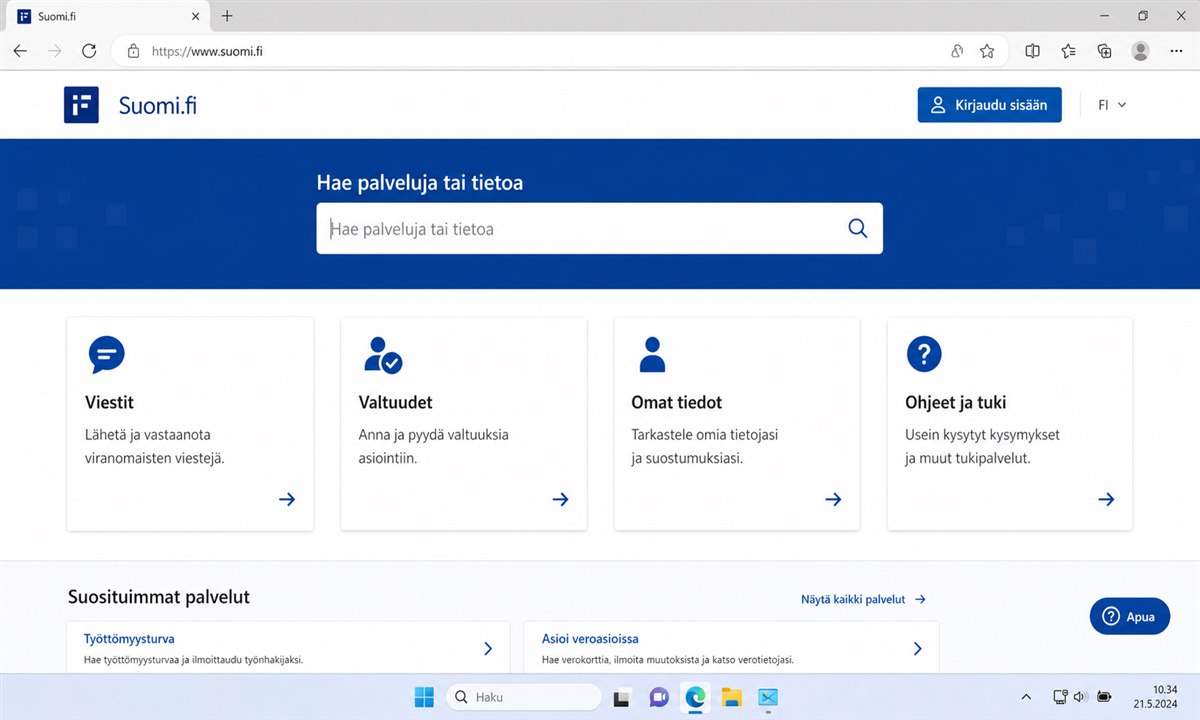Click the Valtuudet person-check icon

[383, 354]
